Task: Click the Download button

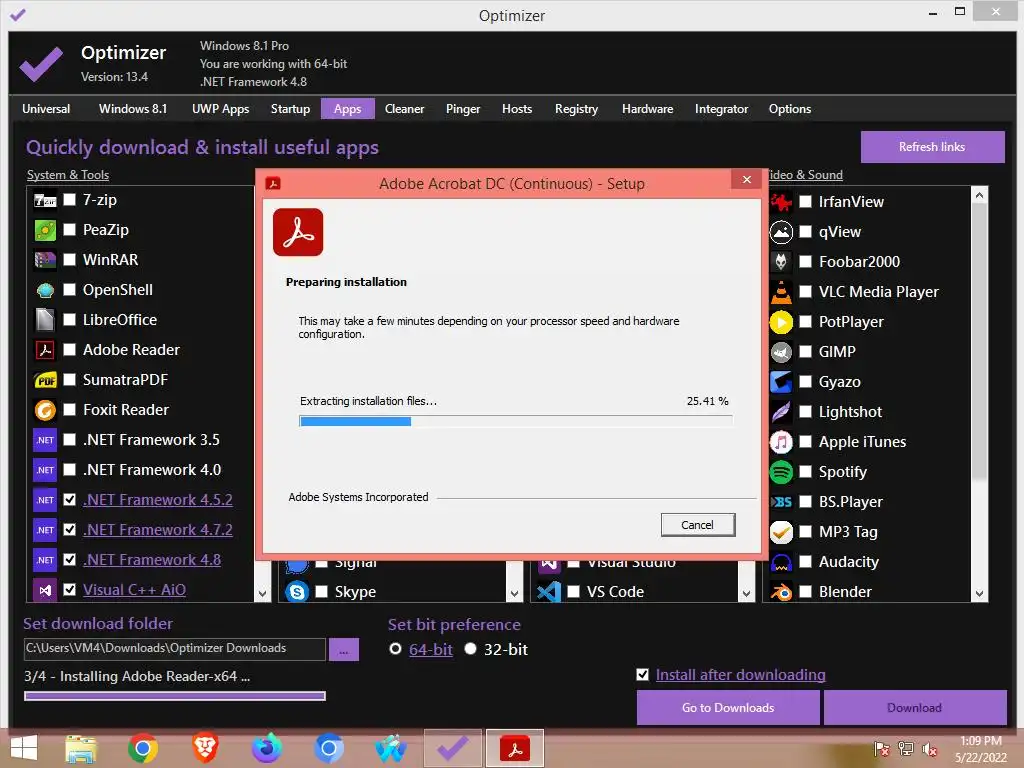Action: point(915,708)
